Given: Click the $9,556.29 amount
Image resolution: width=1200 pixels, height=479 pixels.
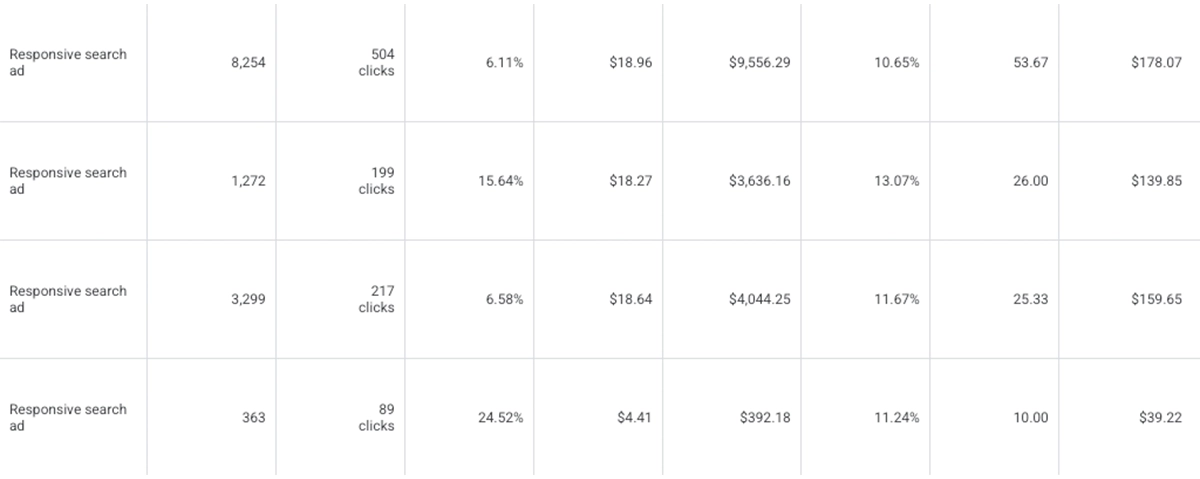Looking at the screenshot, I should [759, 63].
